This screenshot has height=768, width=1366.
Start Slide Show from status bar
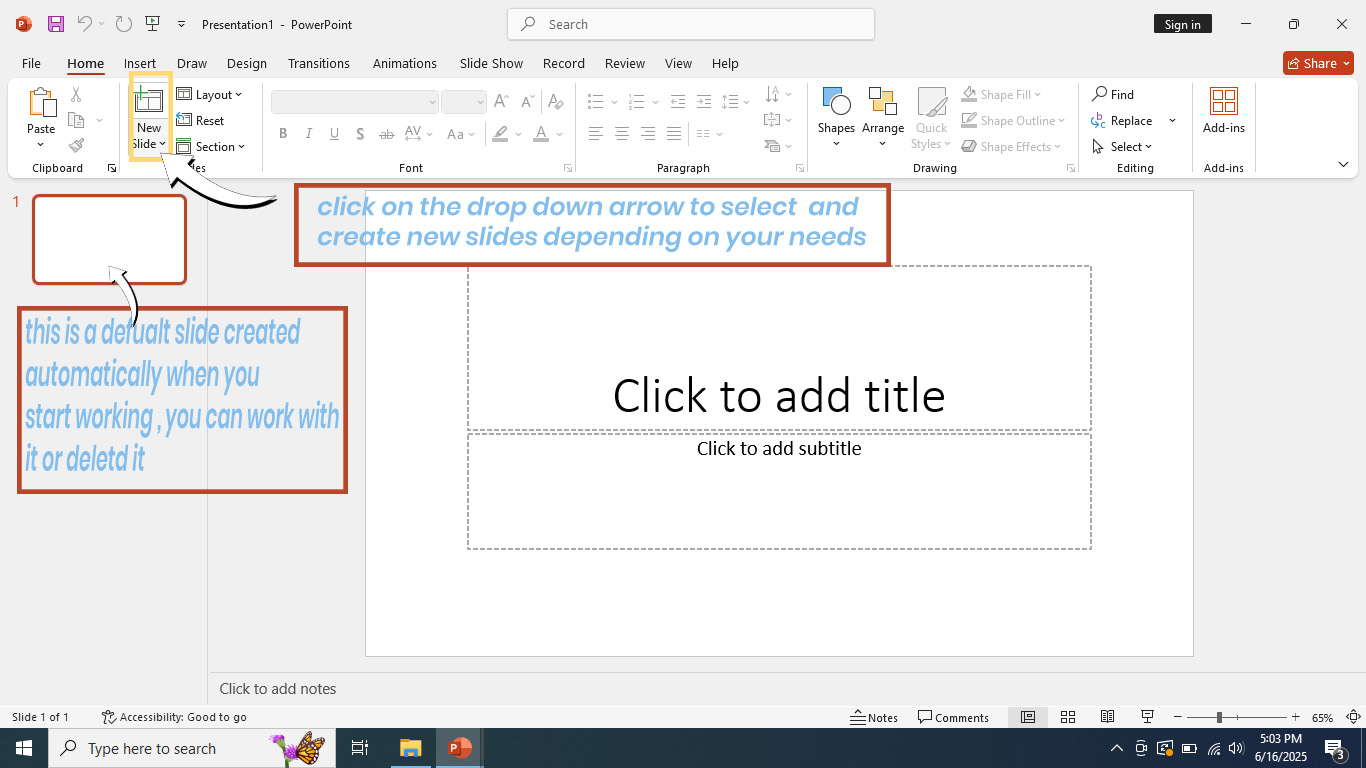click(1147, 717)
